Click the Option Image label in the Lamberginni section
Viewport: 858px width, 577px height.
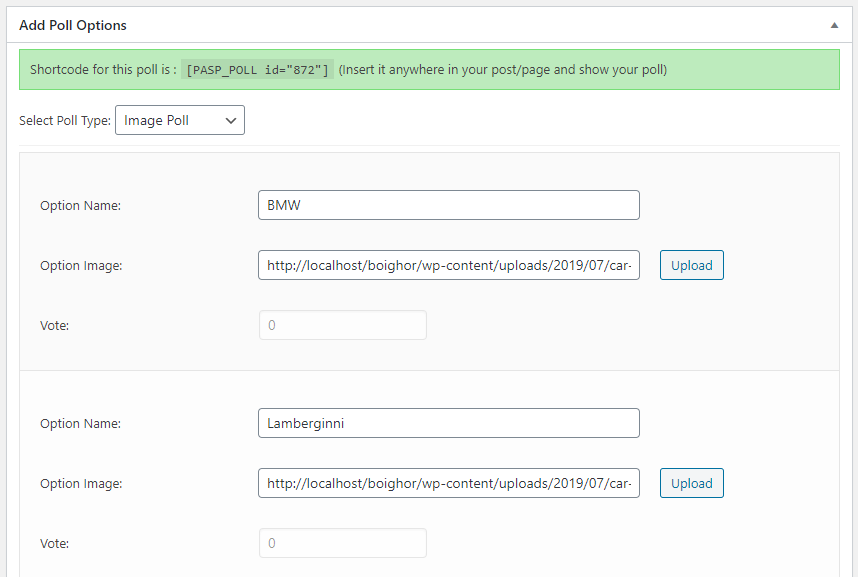(81, 483)
